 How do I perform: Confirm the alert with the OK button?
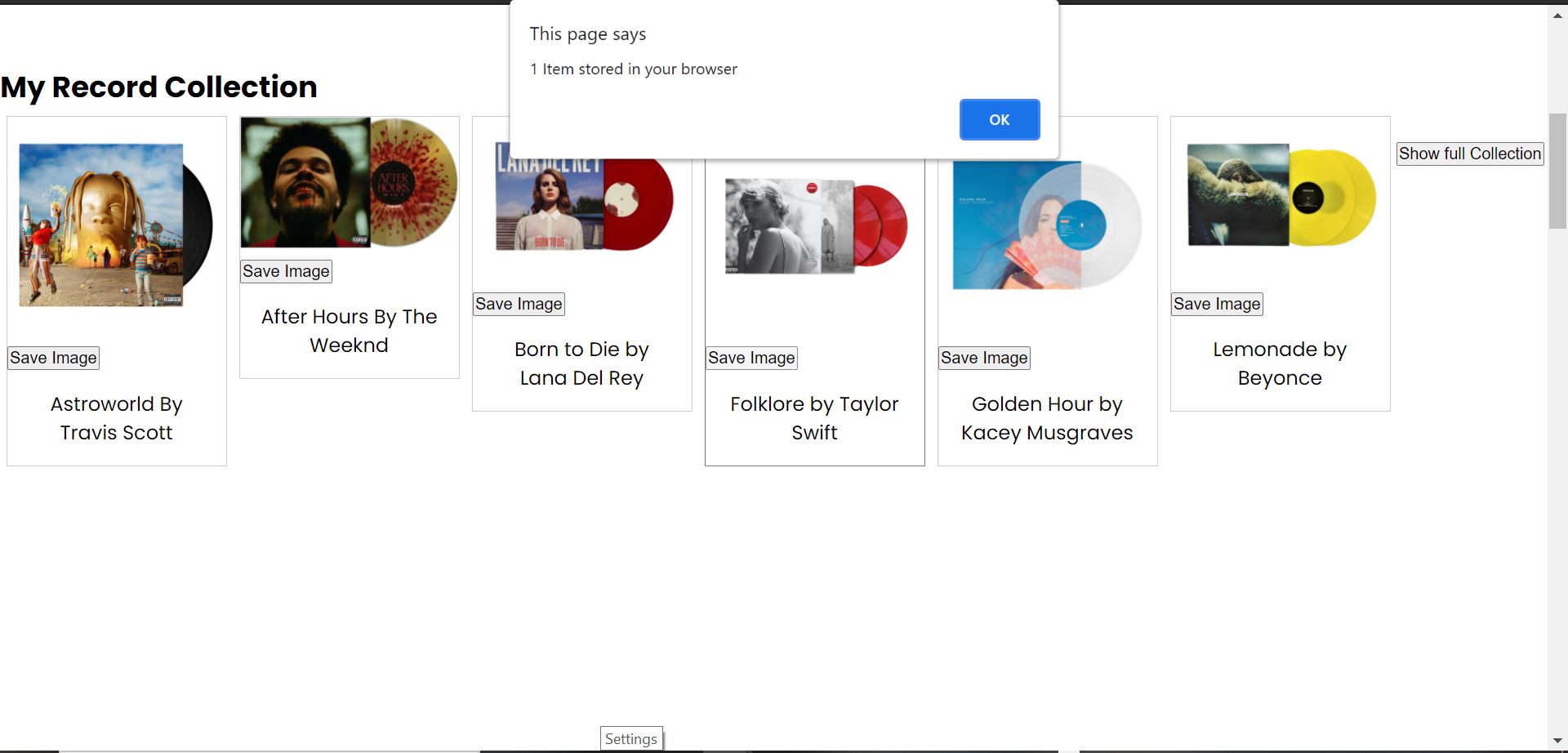[x=1000, y=119]
